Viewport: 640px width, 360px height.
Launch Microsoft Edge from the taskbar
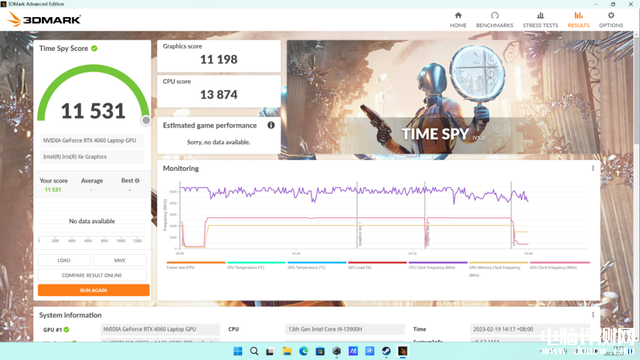tap(303, 351)
